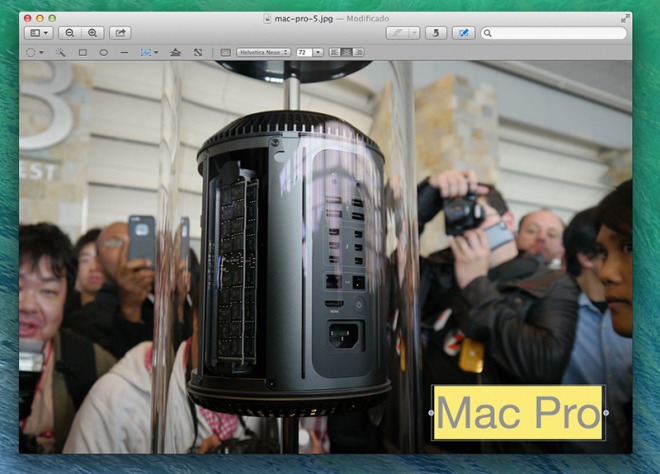The width and height of the screenshot is (660, 474).
Task: Toggle the edit toolbar button
Action: [x=463, y=33]
